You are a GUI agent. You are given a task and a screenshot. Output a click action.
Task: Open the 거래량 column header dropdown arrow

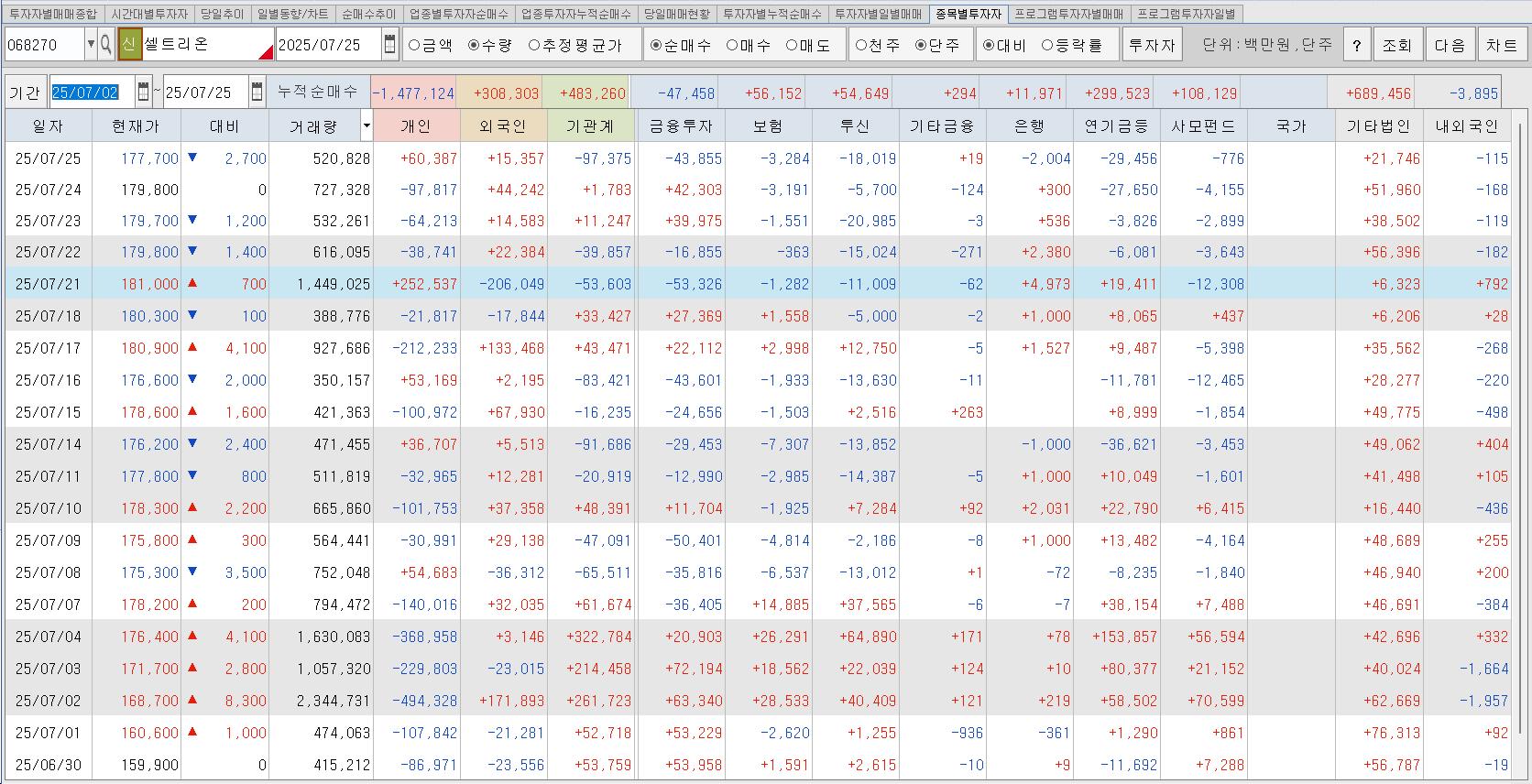(x=367, y=125)
